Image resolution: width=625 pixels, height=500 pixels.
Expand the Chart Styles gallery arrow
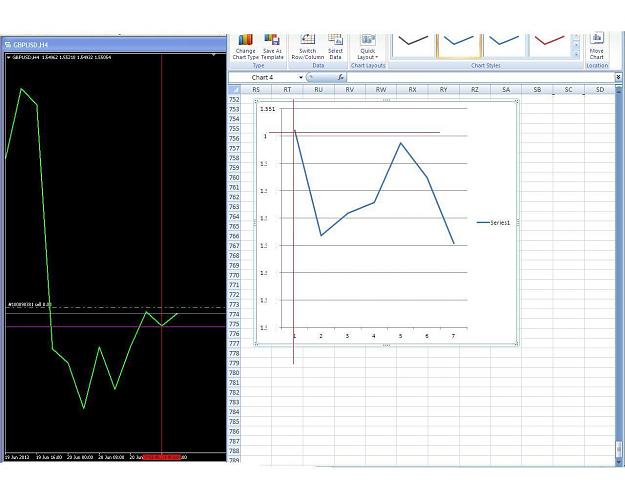click(x=576, y=55)
